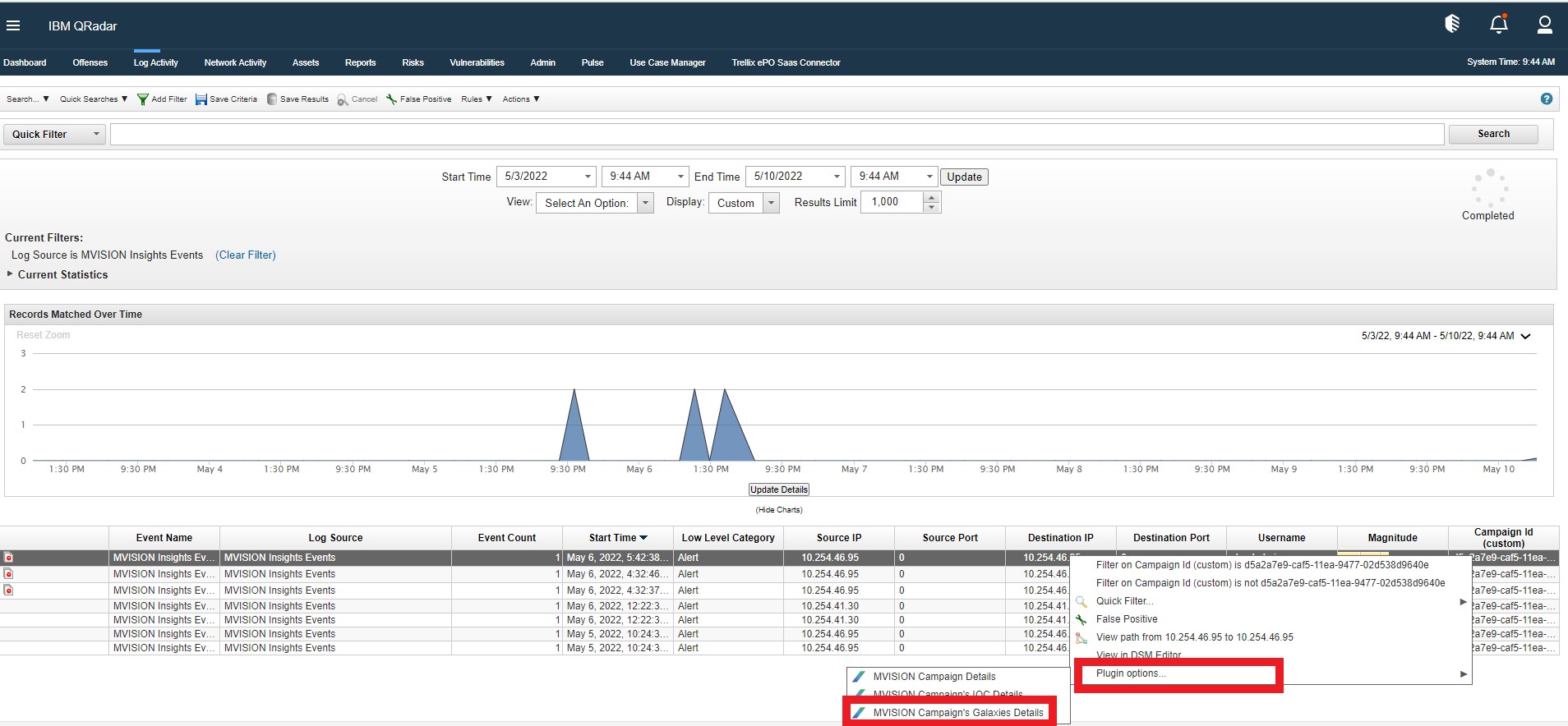Image resolution: width=1568 pixels, height=726 pixels.
Task: Click the False Positive wrench icon in toolbar
Action: tap(391, 99)
